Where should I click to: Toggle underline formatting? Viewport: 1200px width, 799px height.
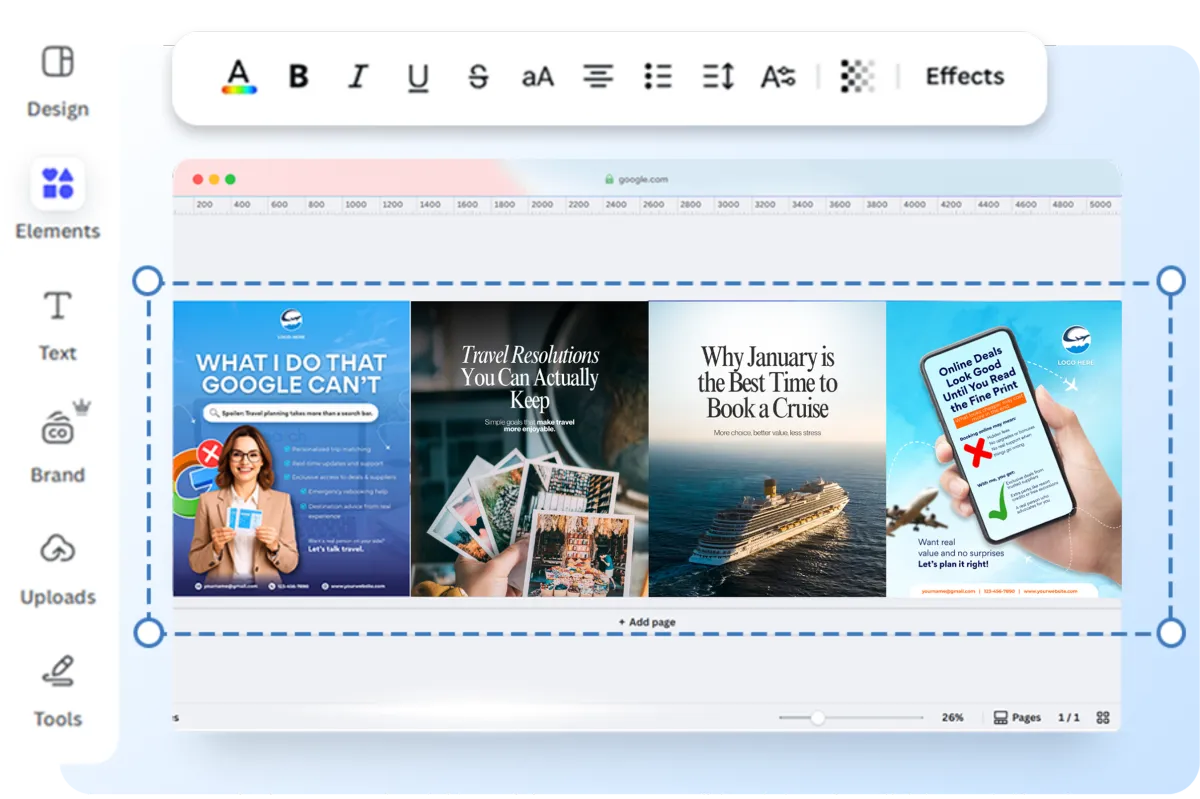coord(418,77)
